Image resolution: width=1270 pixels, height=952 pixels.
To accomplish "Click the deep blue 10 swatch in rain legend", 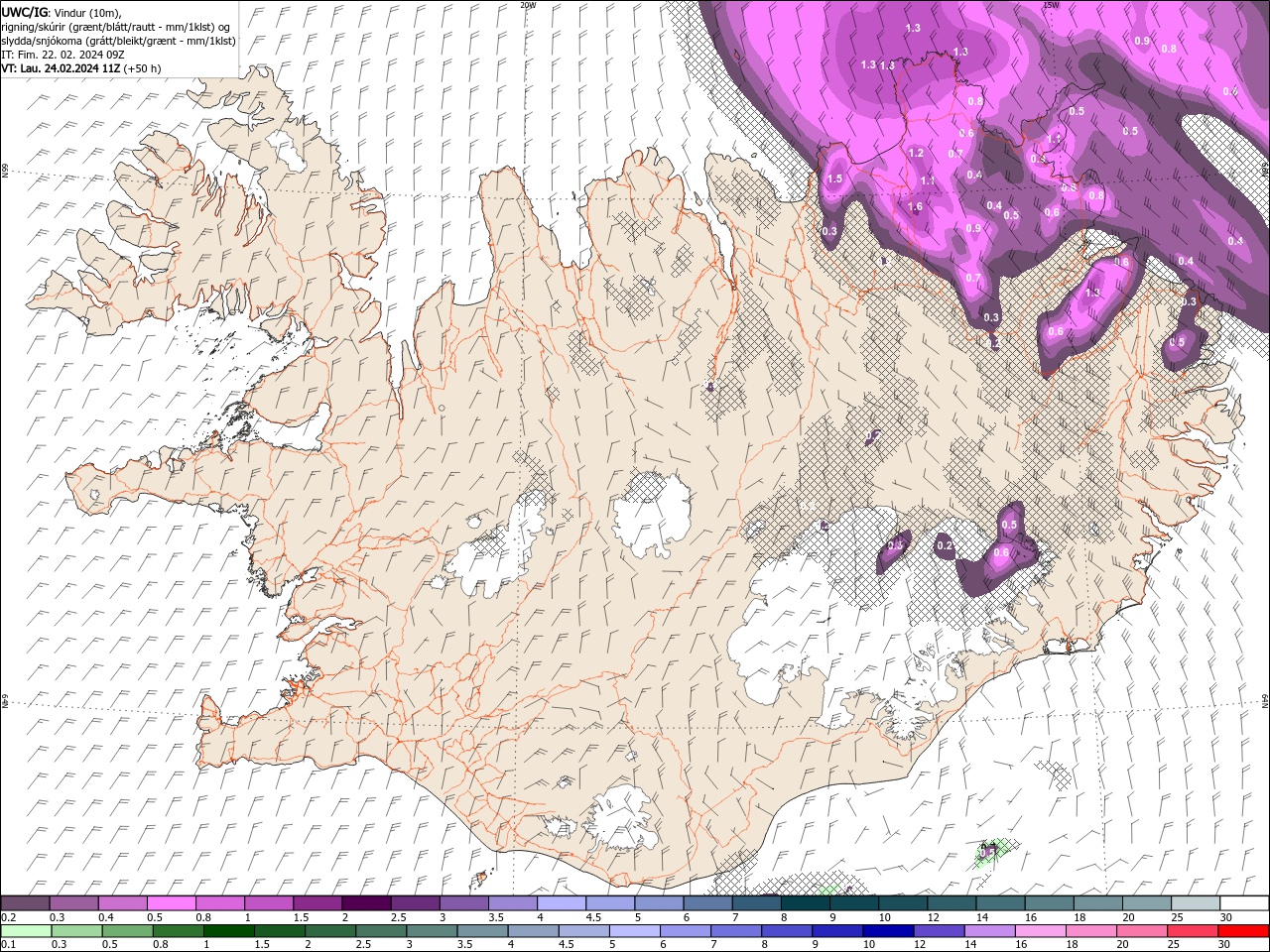I will (x=889, y=931).
